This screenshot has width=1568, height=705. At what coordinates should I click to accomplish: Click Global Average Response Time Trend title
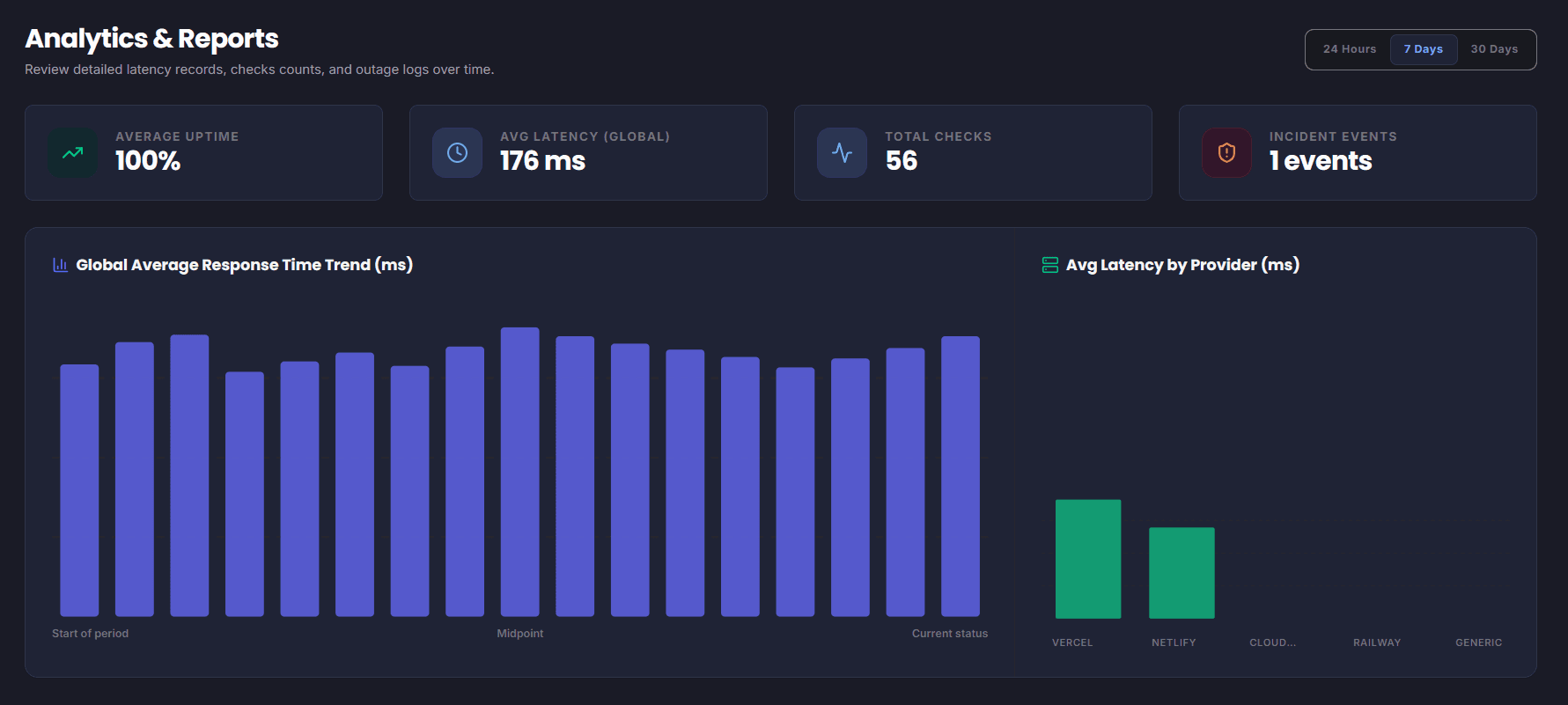pyautogui.click(x=244, y=265)
